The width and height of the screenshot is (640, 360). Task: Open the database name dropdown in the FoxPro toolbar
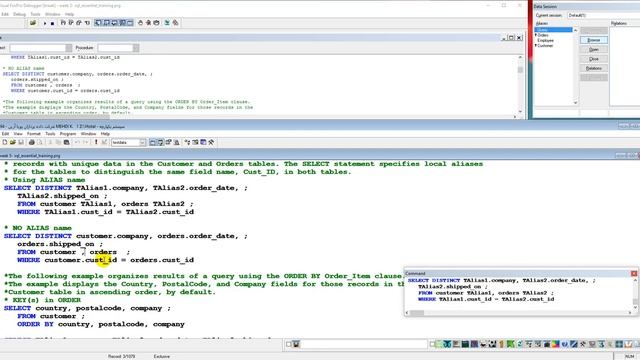coord(142,142)
